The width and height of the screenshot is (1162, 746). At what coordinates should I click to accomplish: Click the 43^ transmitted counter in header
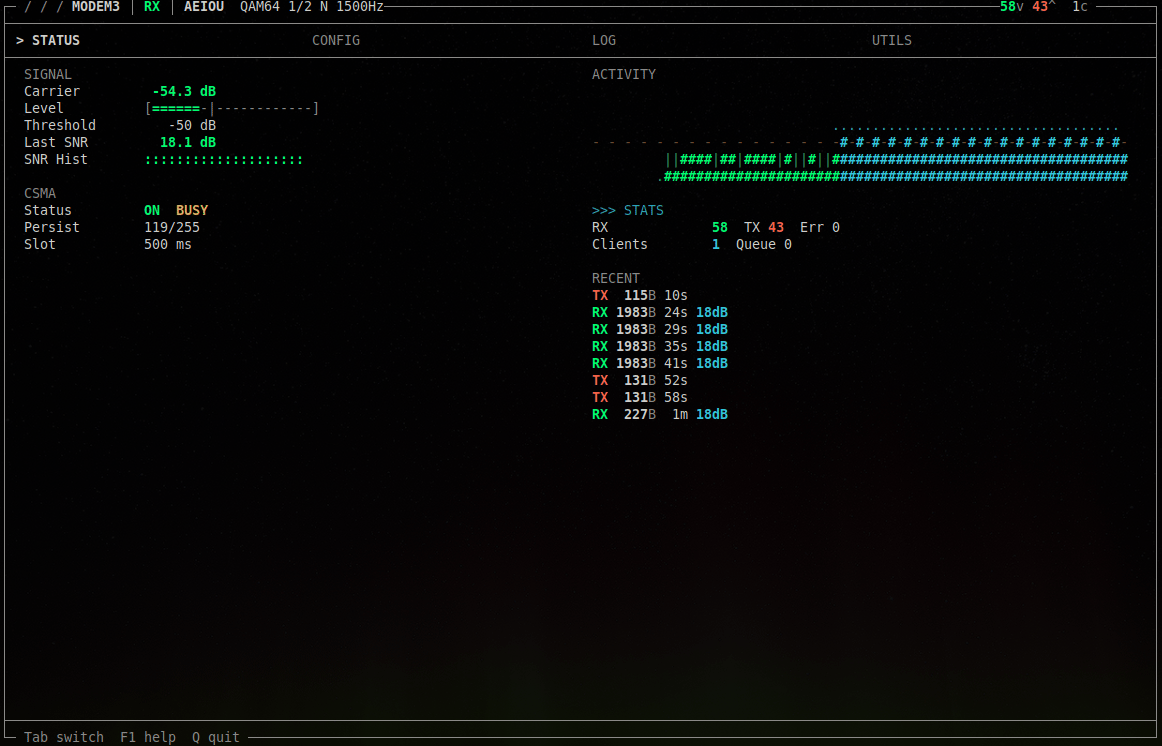point(1043,7)
